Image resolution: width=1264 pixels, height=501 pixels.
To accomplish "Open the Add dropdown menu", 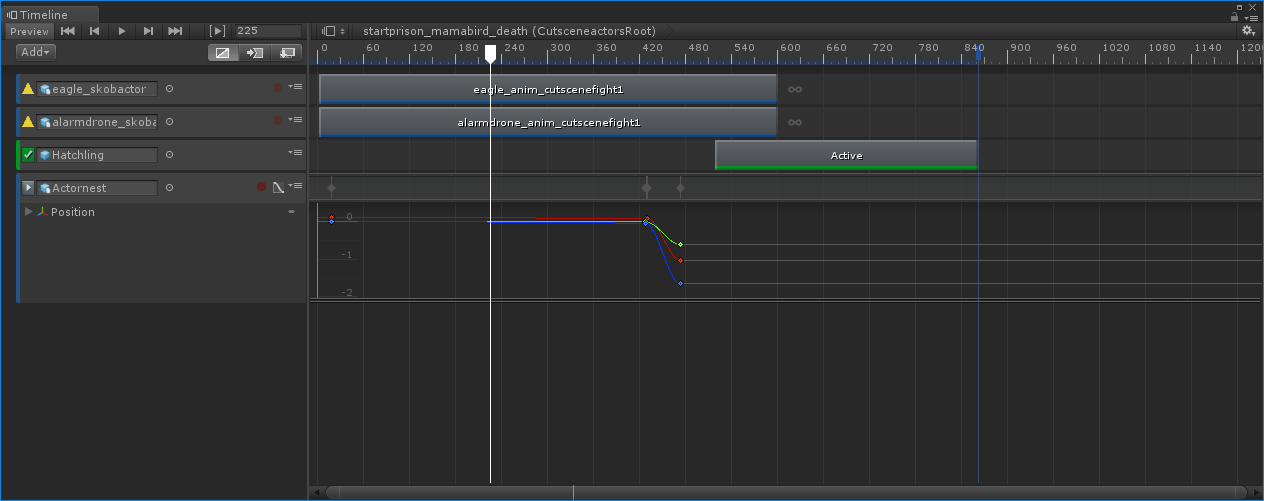I will pos(36,52).
